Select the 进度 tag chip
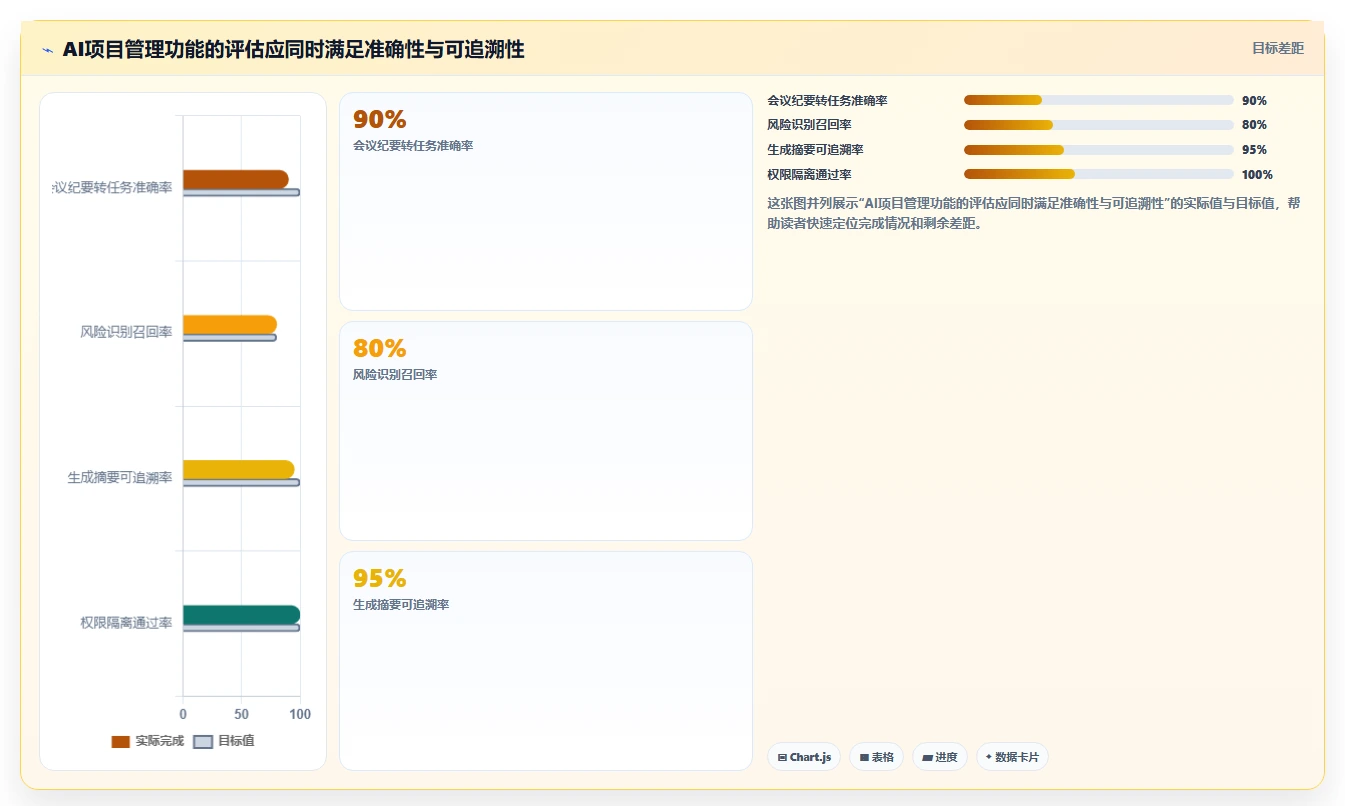 (x=940, y=757)
